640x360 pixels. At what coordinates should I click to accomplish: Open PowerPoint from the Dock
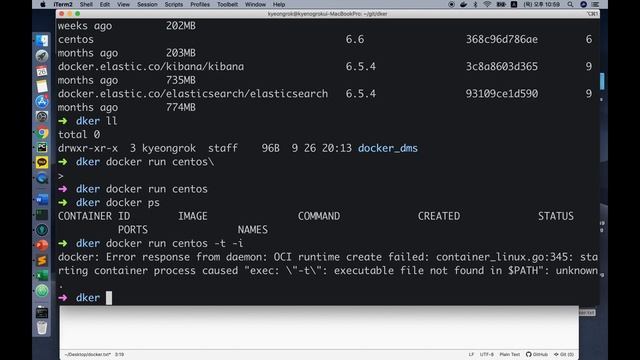42,245
